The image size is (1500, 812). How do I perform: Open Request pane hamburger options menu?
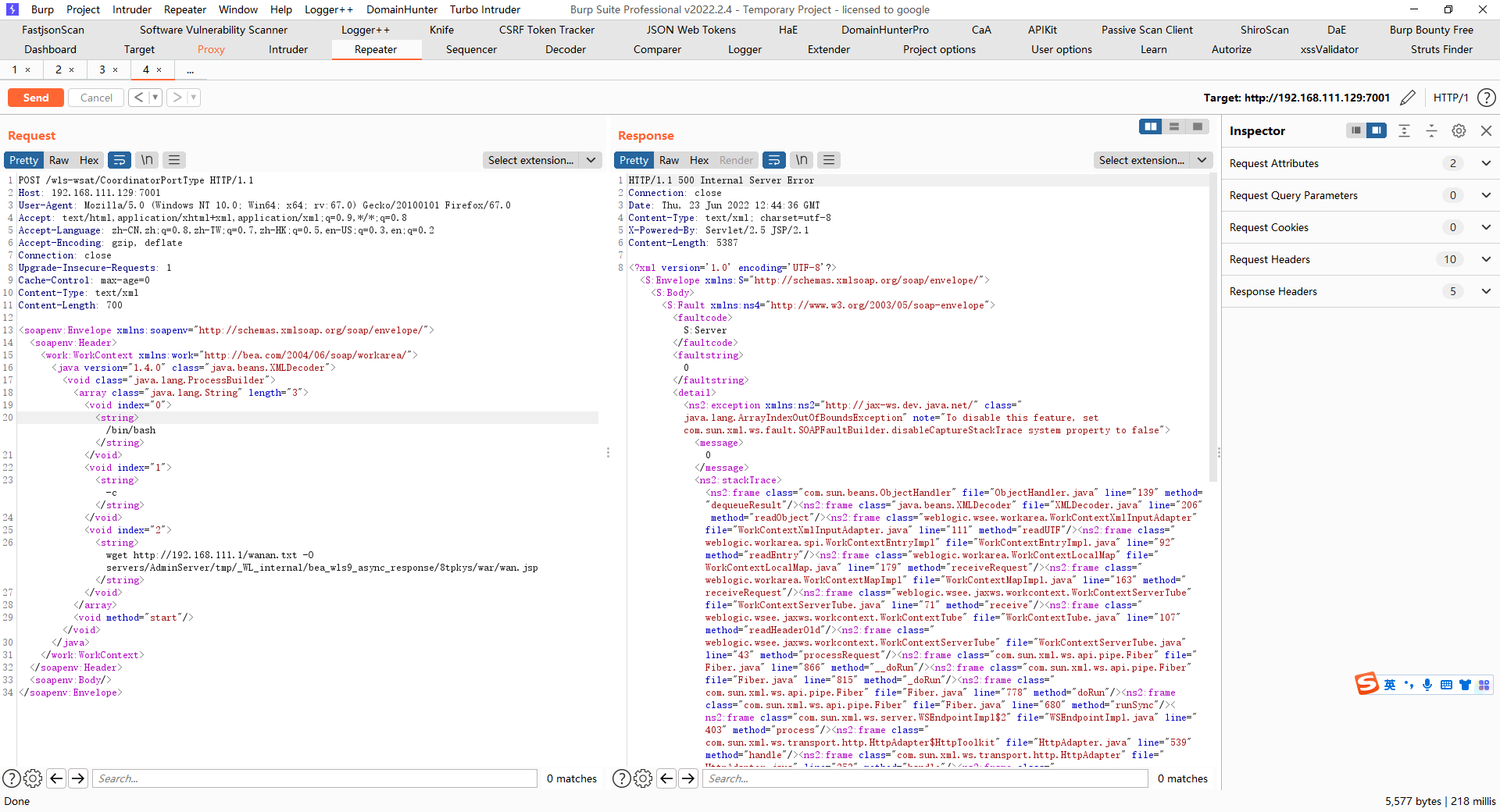coord(174,160)
